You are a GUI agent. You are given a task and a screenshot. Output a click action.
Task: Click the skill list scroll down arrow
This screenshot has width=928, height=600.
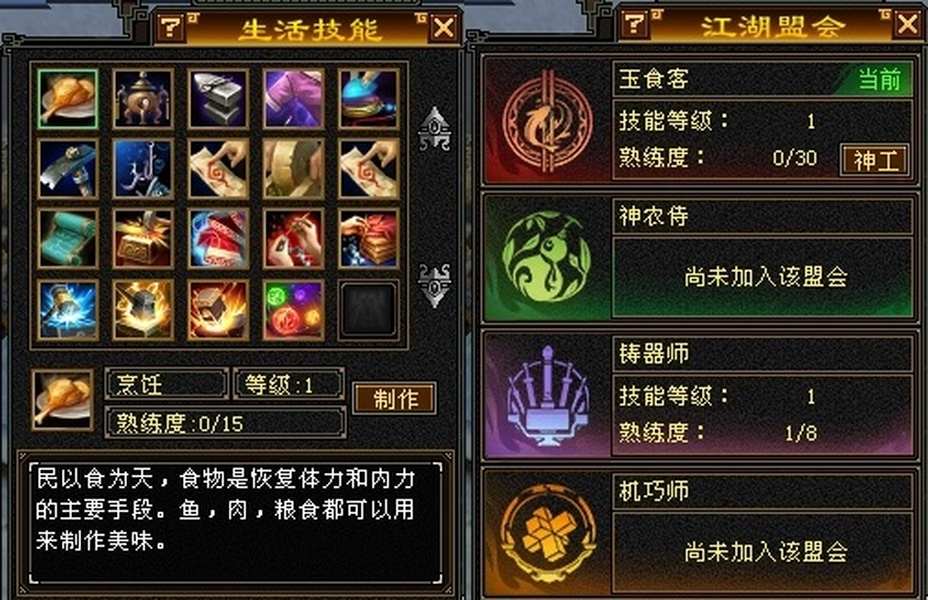pos(435,286)
